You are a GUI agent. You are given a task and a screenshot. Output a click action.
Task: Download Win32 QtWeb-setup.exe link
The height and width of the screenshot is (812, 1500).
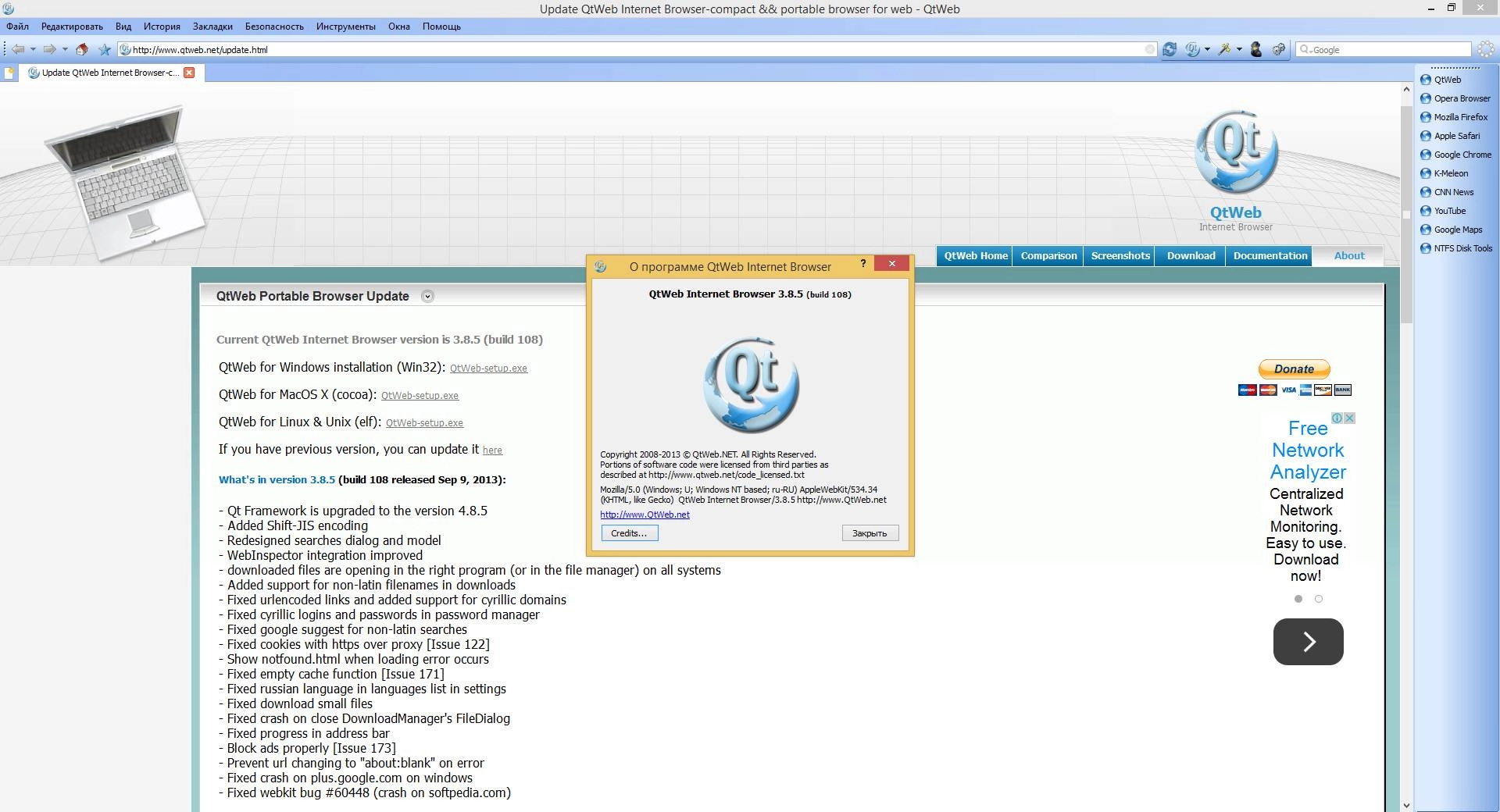click(488, 369)
